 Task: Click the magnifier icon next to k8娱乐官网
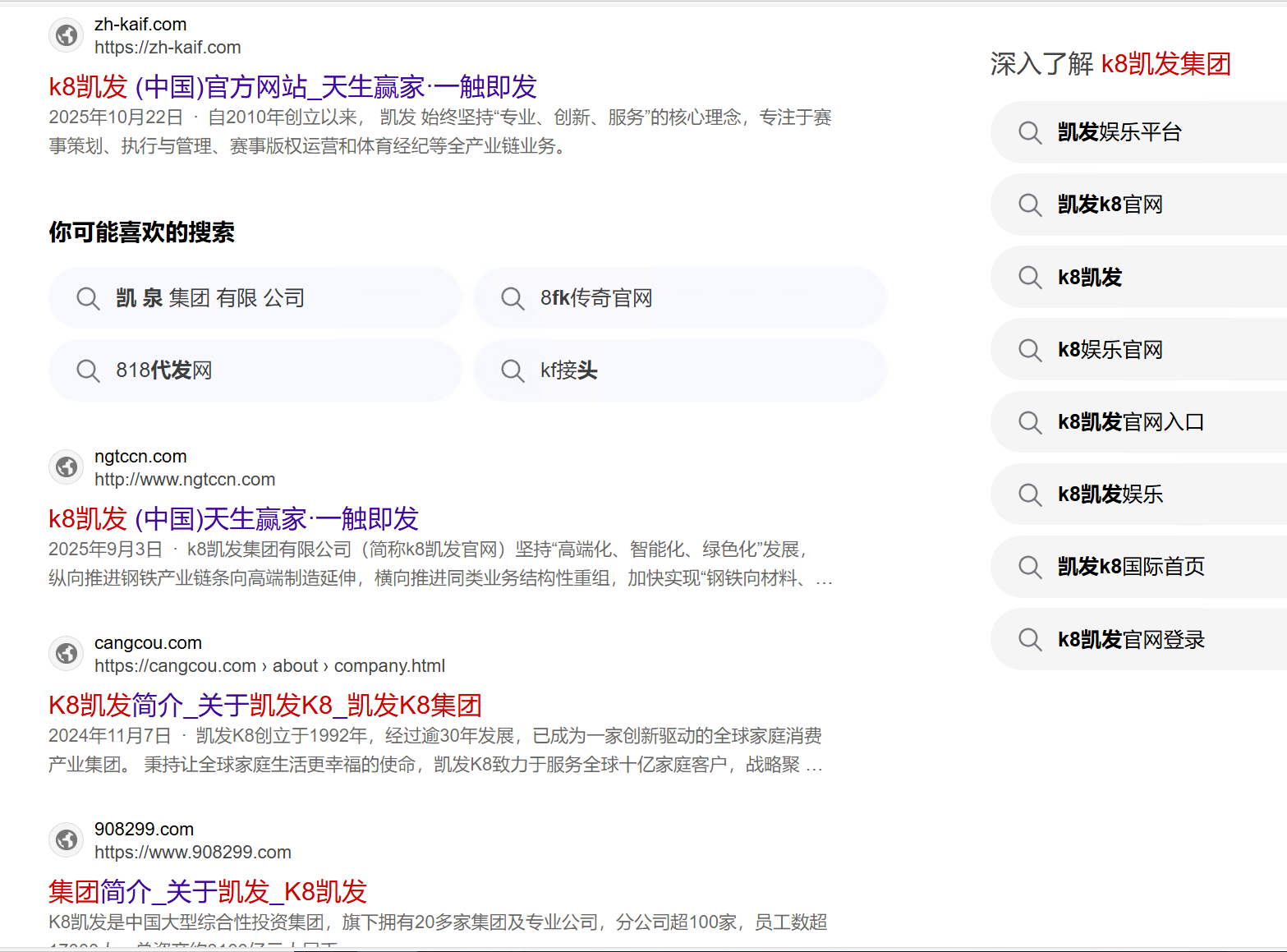(x=1030, y=350)
